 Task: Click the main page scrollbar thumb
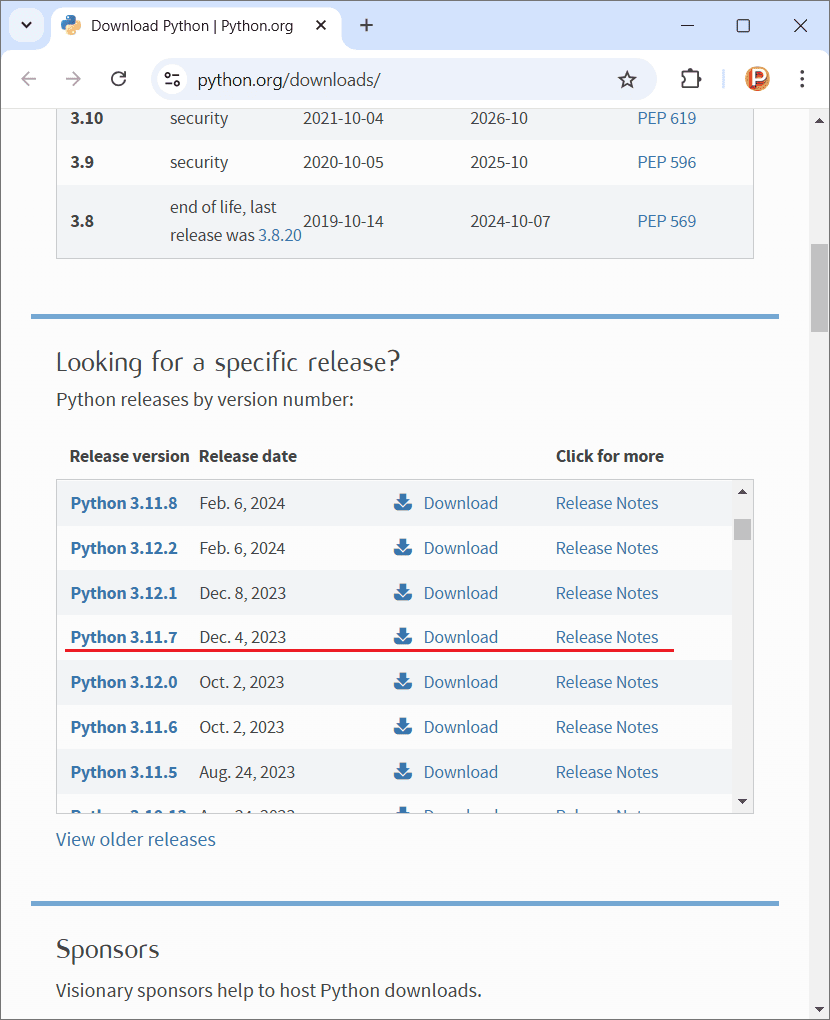[820, 288]
